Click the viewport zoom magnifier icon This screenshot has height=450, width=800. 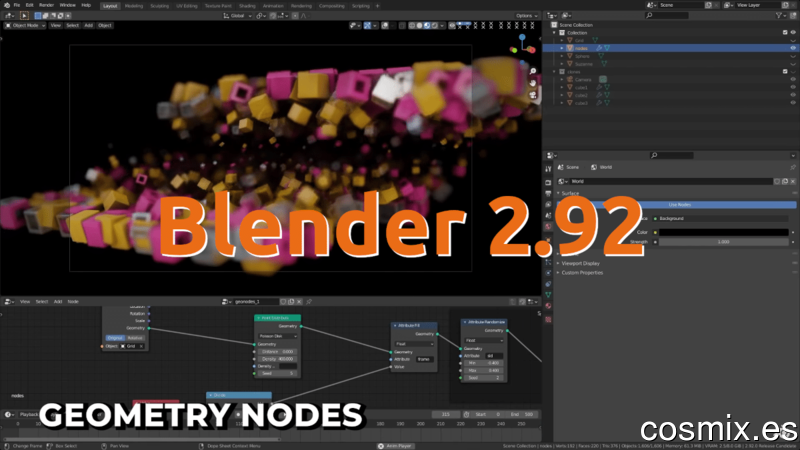(533, 71)
